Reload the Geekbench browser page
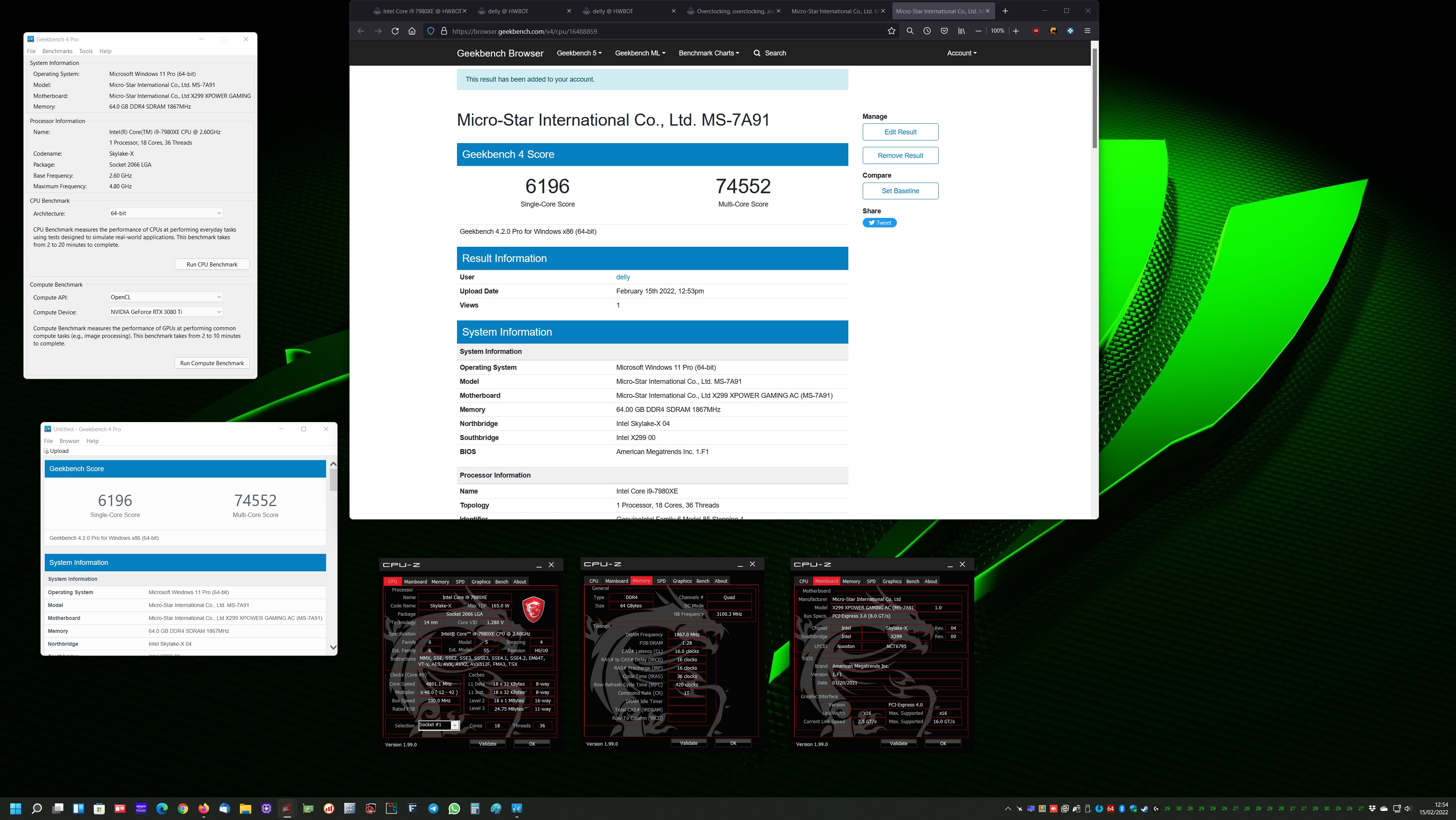This screenshot has height=820, width=1456. coord(395,31)
